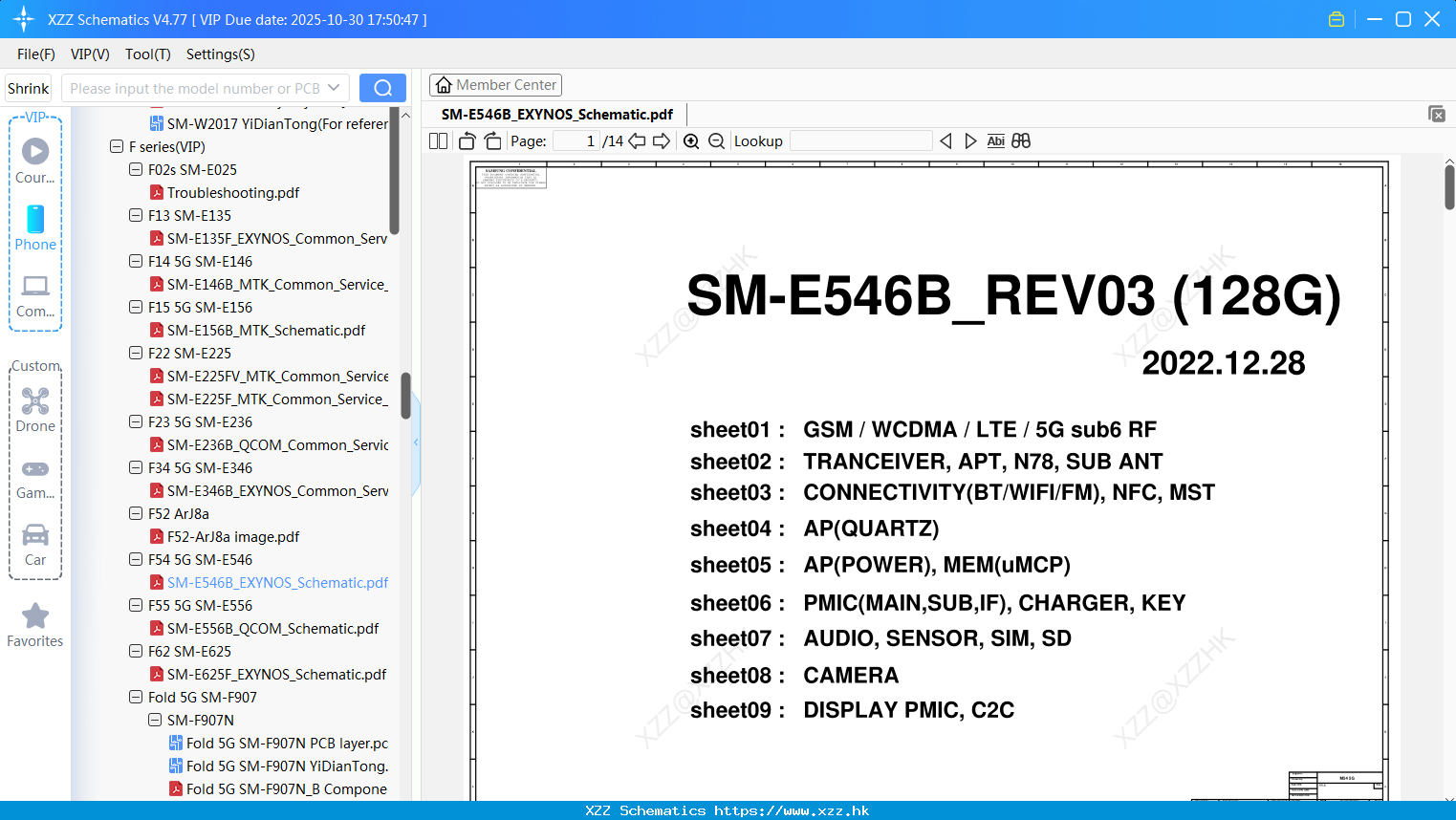Find next lookup match triangle
The height and width of the screenshot is (820, 1456).
coord(970,141)
